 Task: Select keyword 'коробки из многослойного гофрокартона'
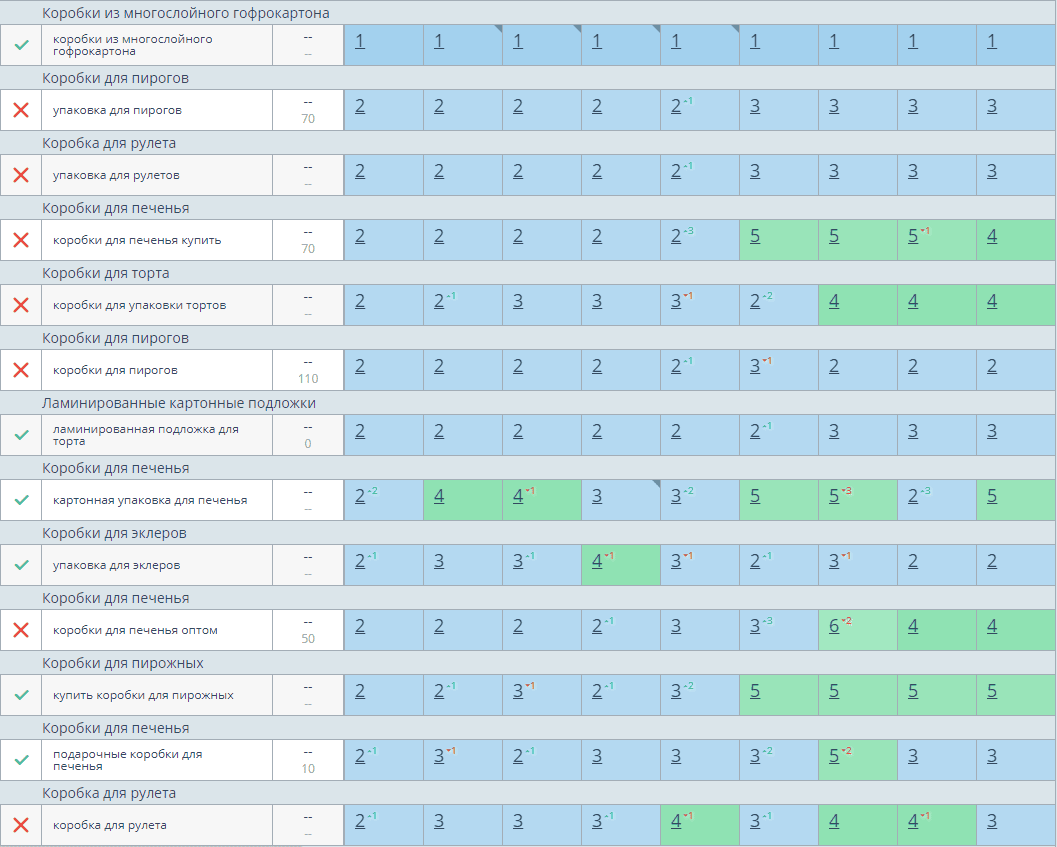133,45
